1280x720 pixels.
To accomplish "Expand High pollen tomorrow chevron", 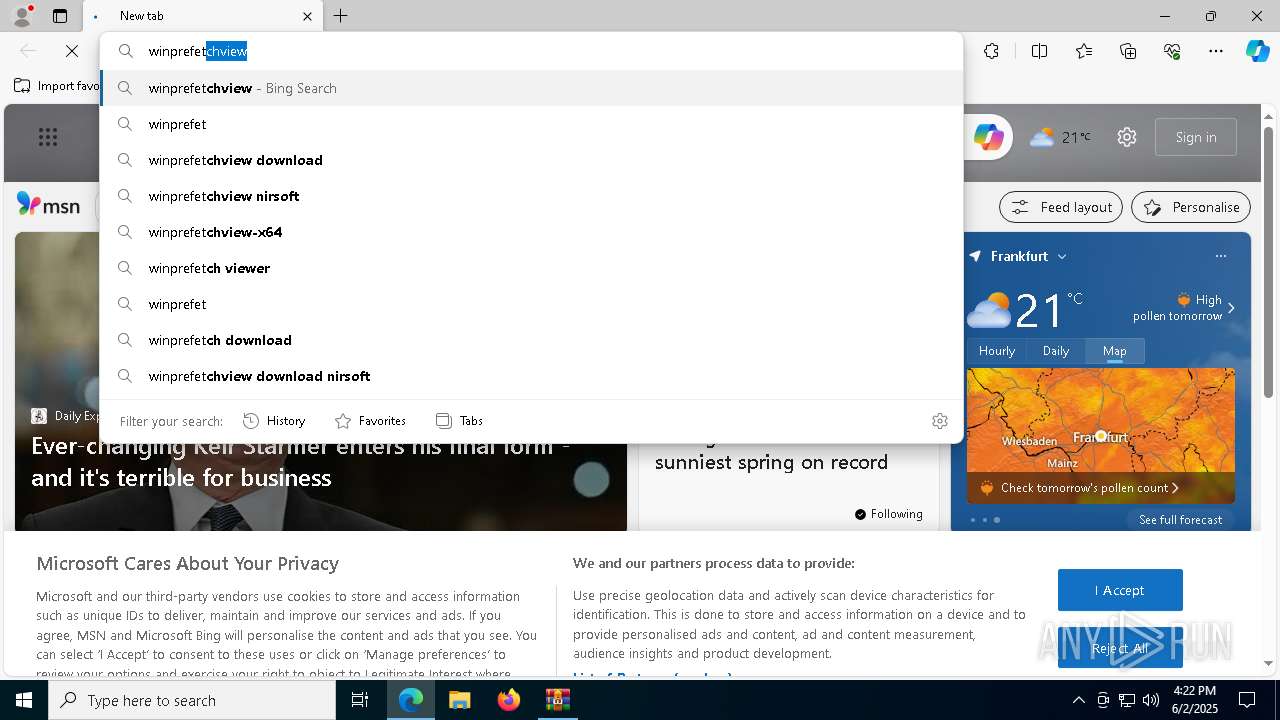I will pos(1231,308).
